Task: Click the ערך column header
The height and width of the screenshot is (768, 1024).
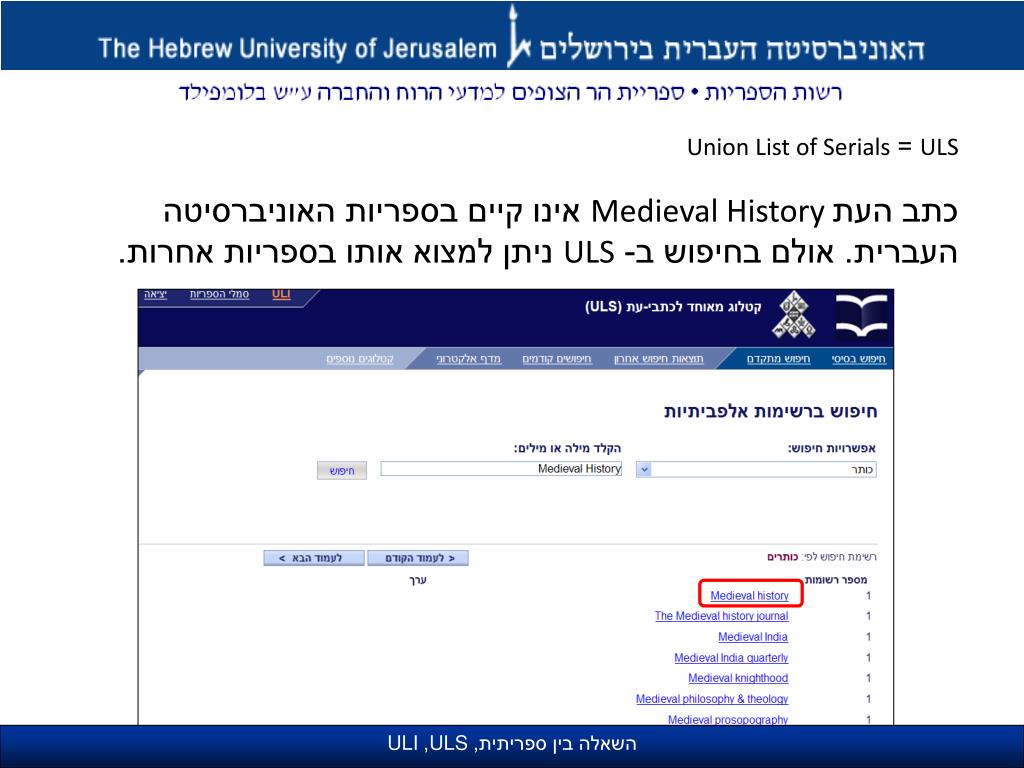Action: 417,580
